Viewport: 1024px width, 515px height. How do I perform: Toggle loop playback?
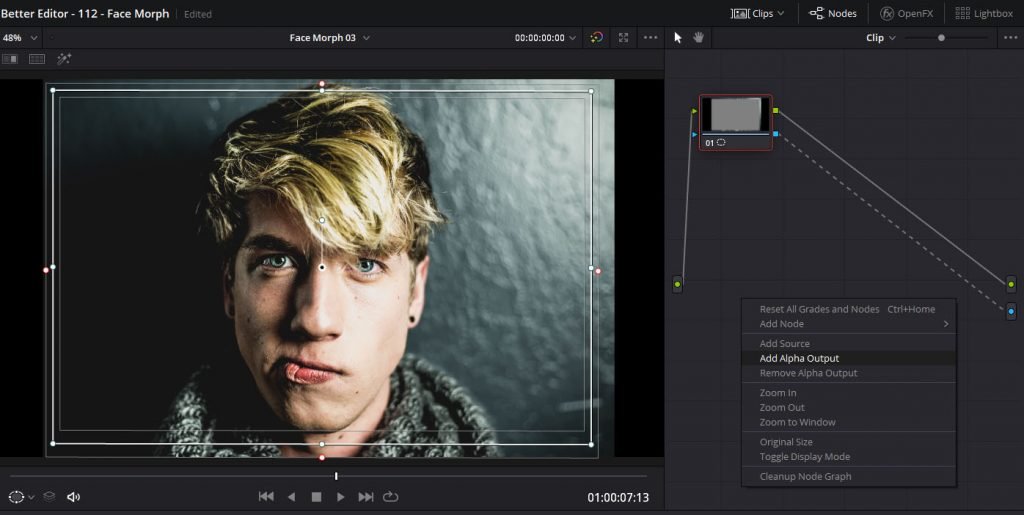click(391, 497)
